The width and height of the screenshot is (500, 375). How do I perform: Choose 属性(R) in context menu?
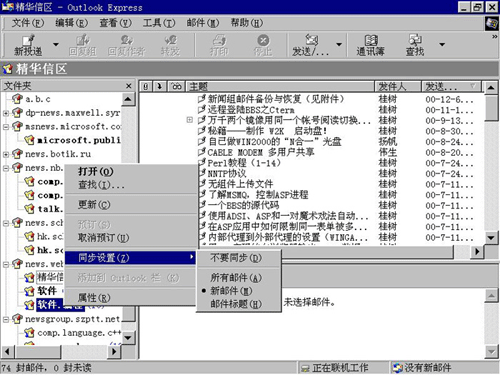pyautogui.click(x=94, y=297)
